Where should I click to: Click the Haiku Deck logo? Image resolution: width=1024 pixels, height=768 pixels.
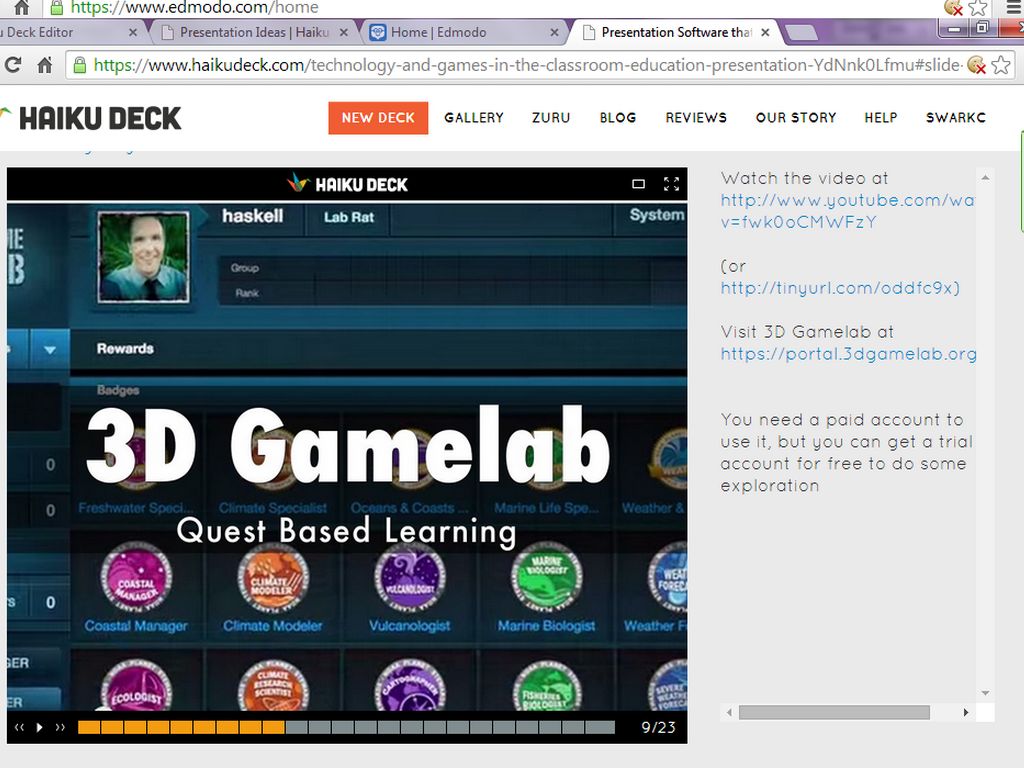[92, 118]
